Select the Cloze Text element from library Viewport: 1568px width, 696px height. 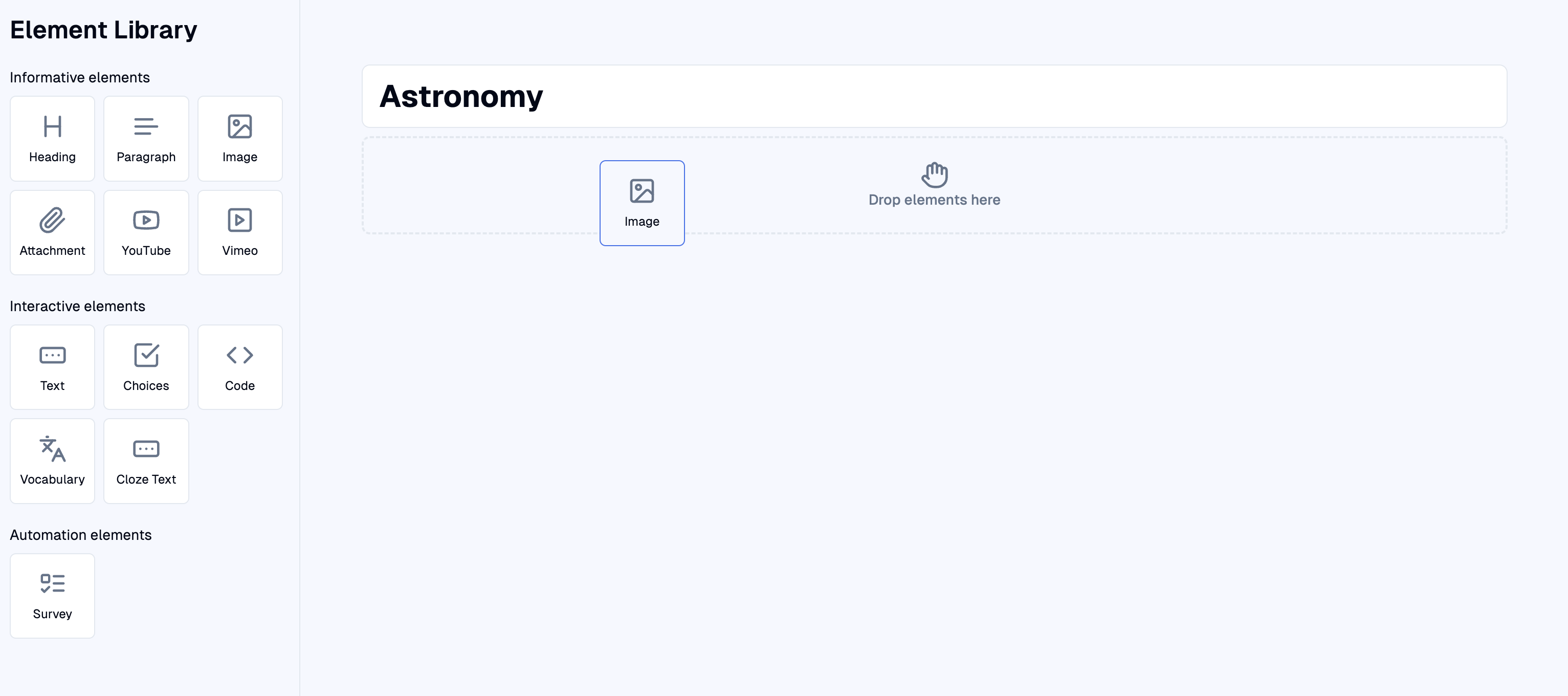146,461
